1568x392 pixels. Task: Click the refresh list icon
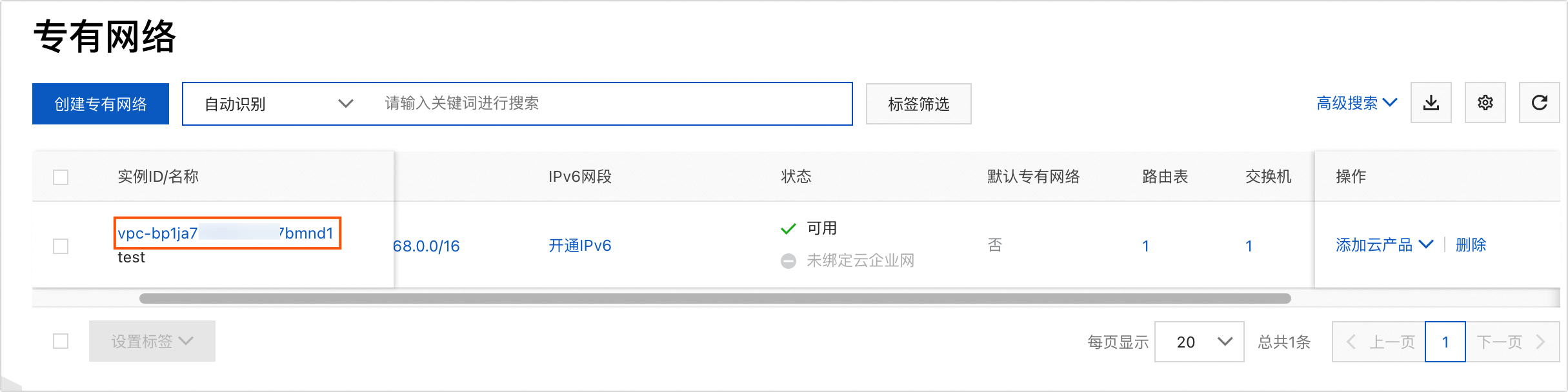click(1539, 103)
